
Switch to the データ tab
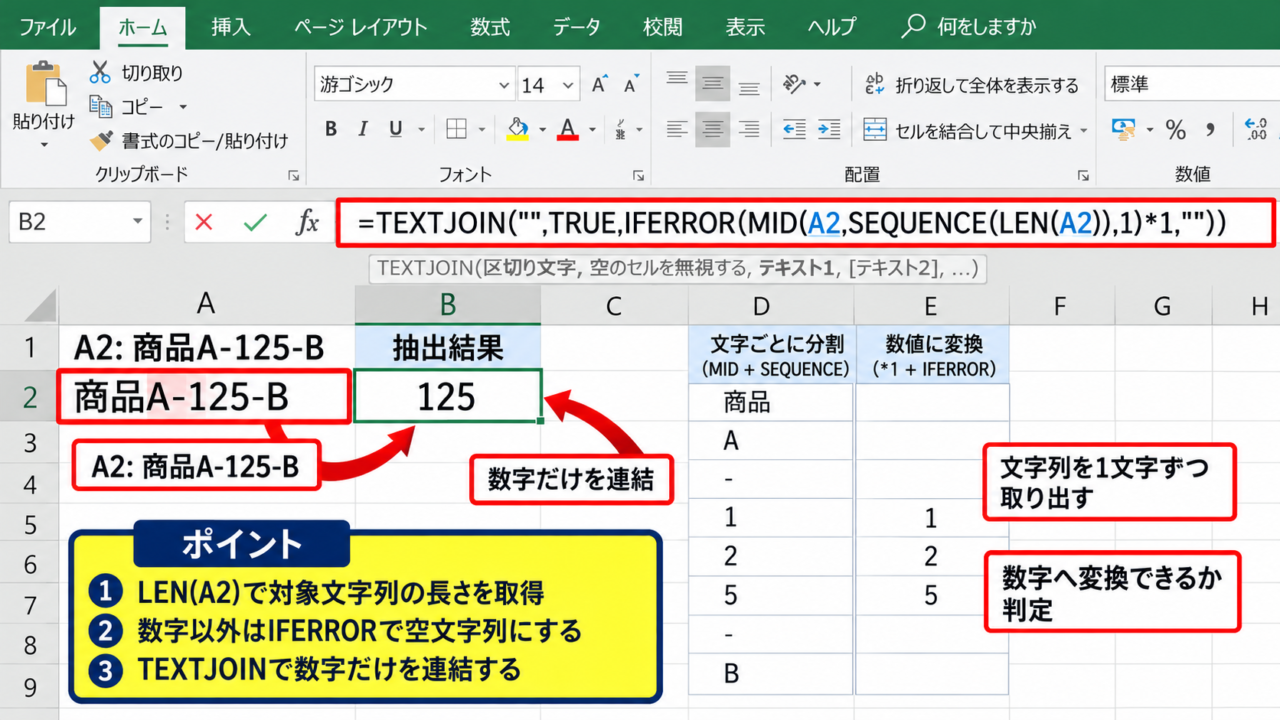pyautogui.click(x=577, y=27)
